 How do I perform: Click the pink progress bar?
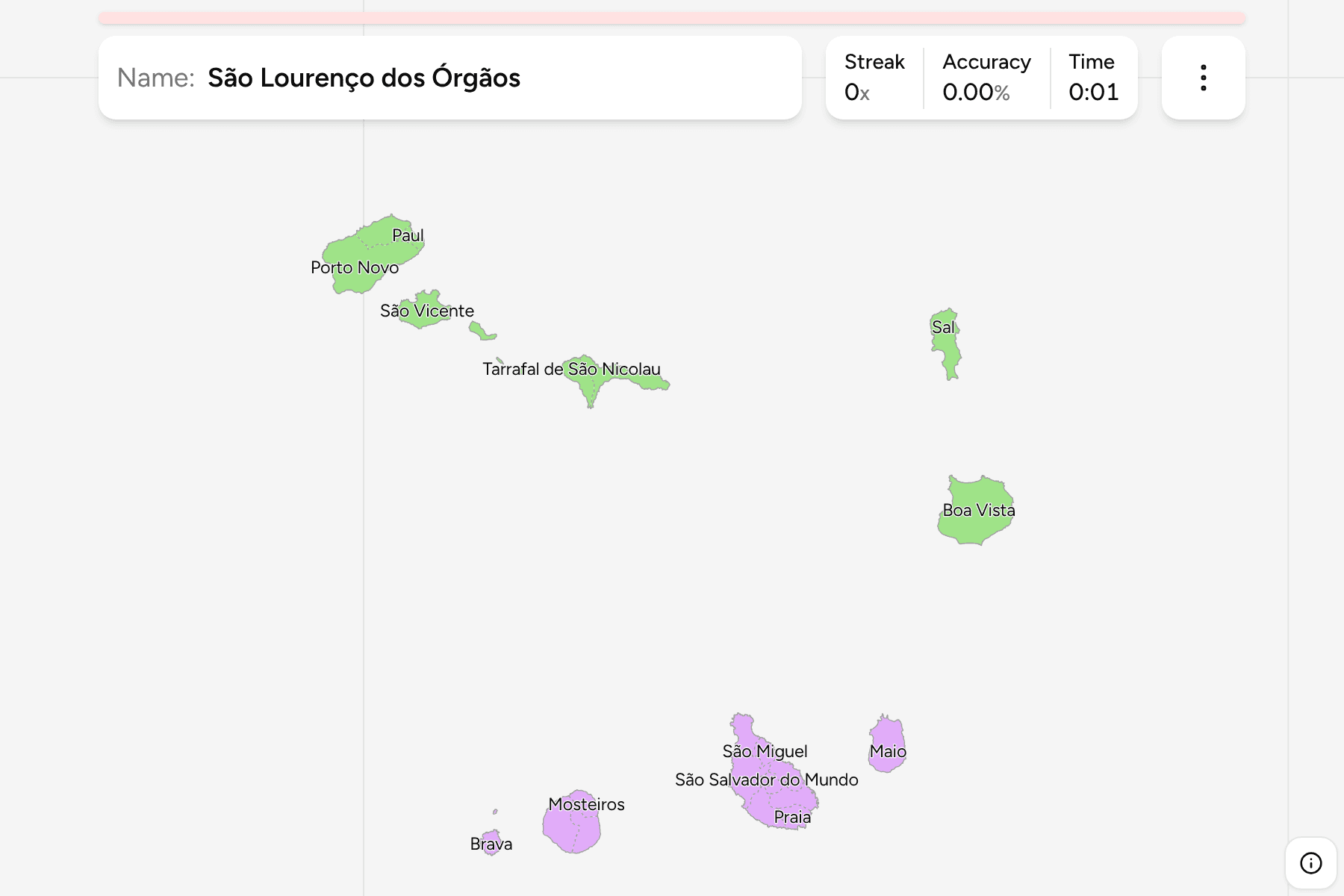672,18
